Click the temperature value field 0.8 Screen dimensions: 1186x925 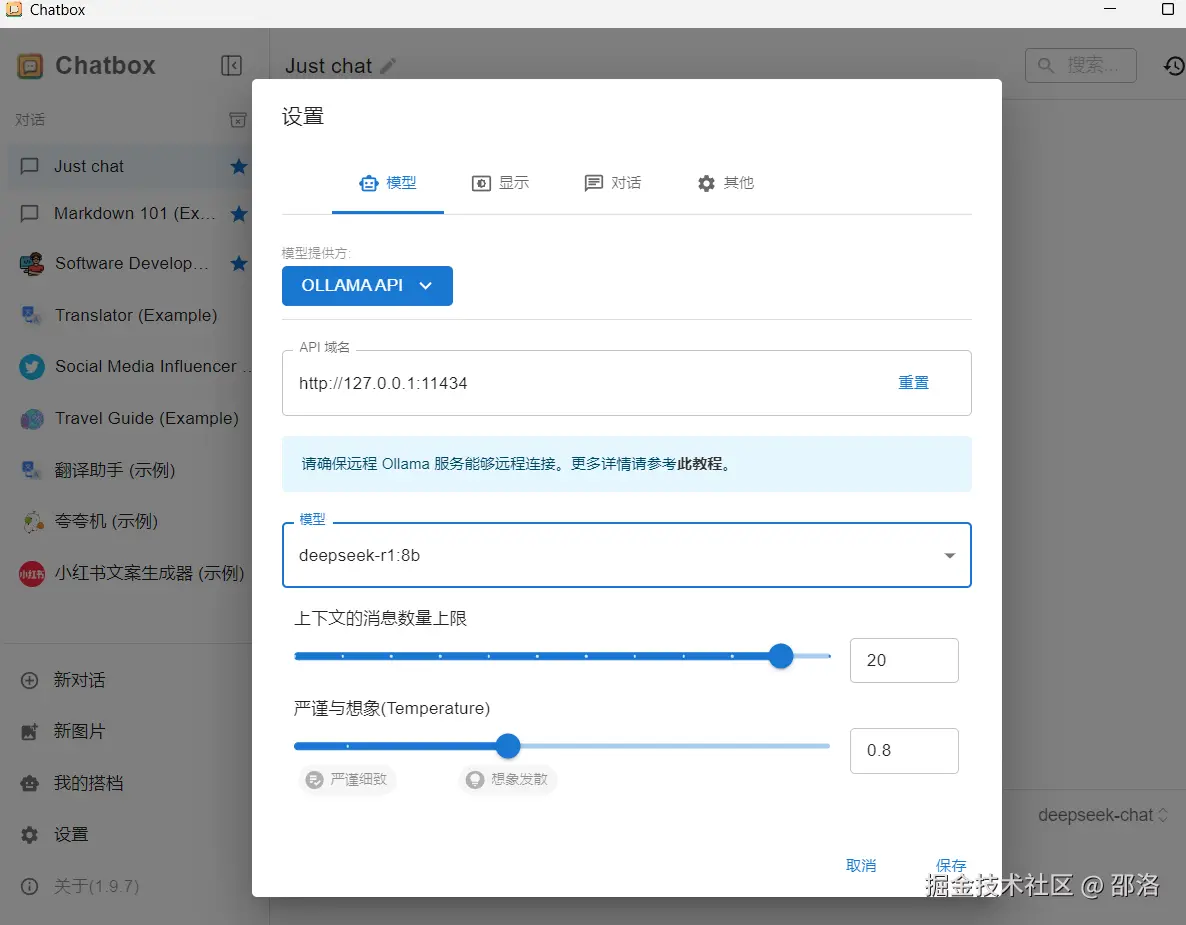(x=904, y=750)
